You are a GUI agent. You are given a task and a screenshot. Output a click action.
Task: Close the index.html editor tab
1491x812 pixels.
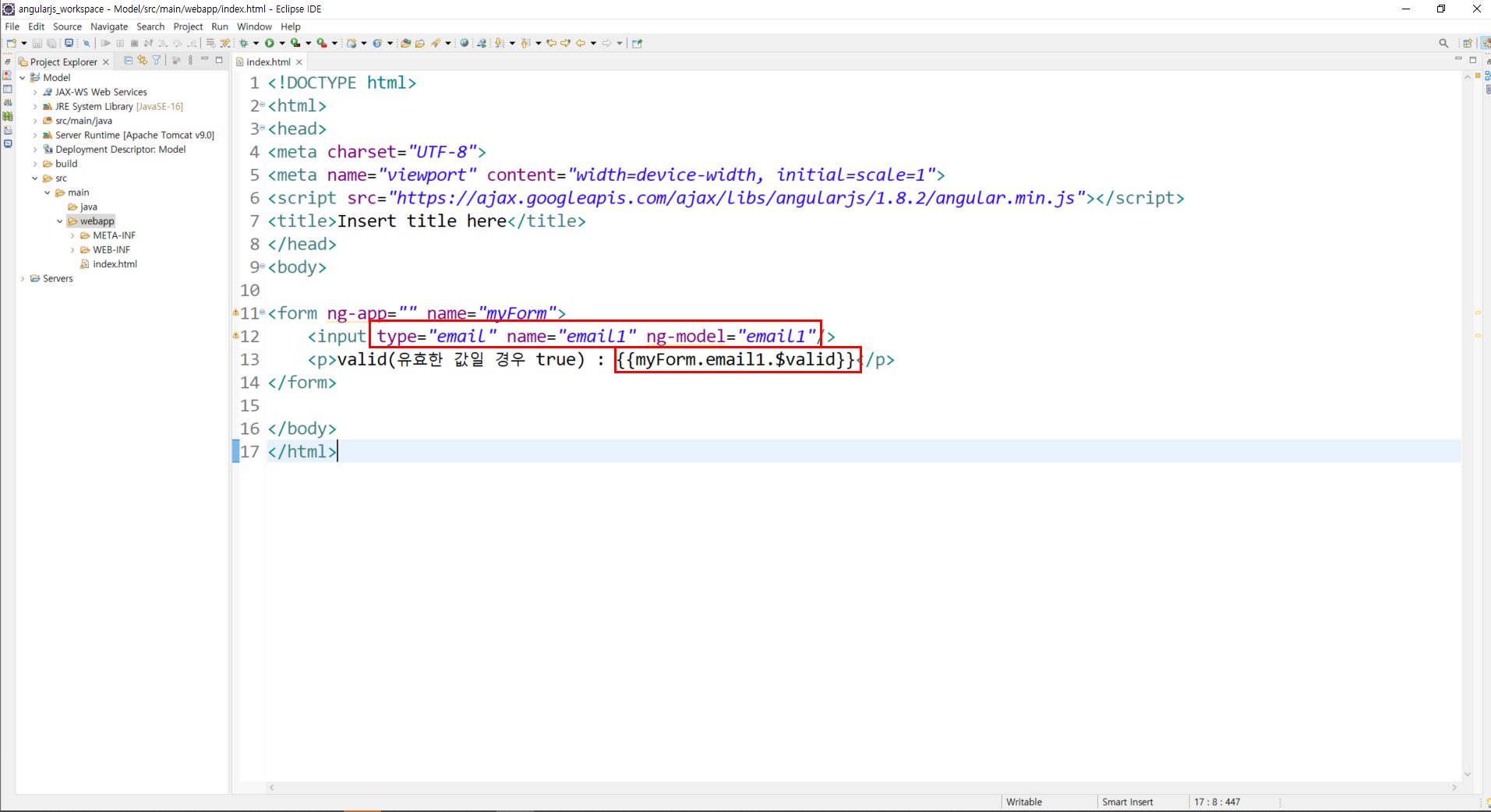coord(299,62)
